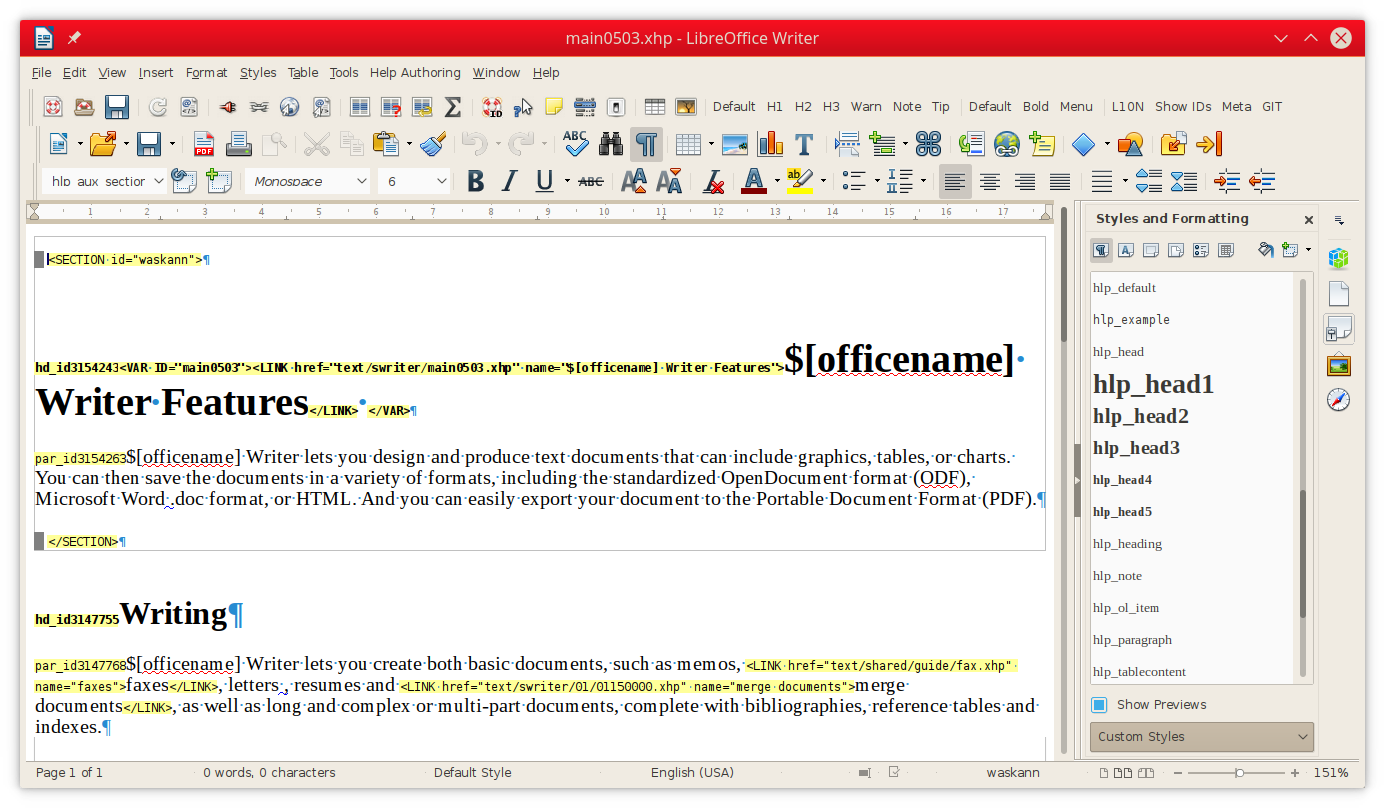Click the L10N button
1385x808 pixels.
click(1128, 107)
